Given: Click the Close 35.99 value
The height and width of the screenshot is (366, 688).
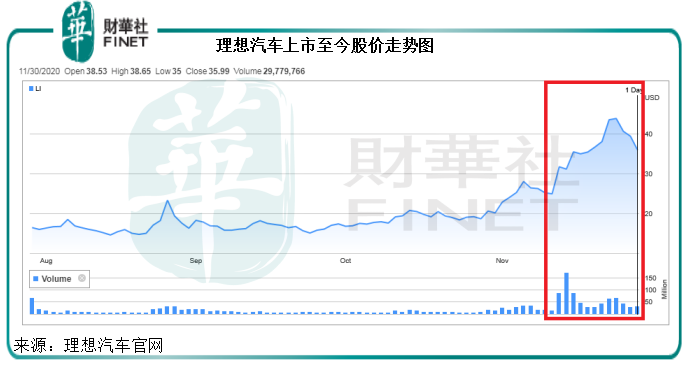Looking at the screenshot, I should 207,71.
